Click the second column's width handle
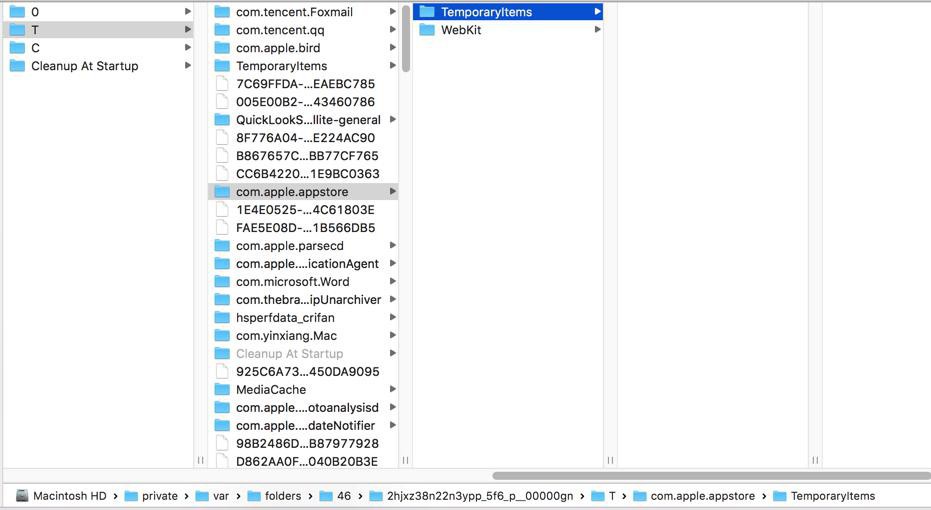Image resolution: width=931 pixels, height=510 pixels. 406,460
